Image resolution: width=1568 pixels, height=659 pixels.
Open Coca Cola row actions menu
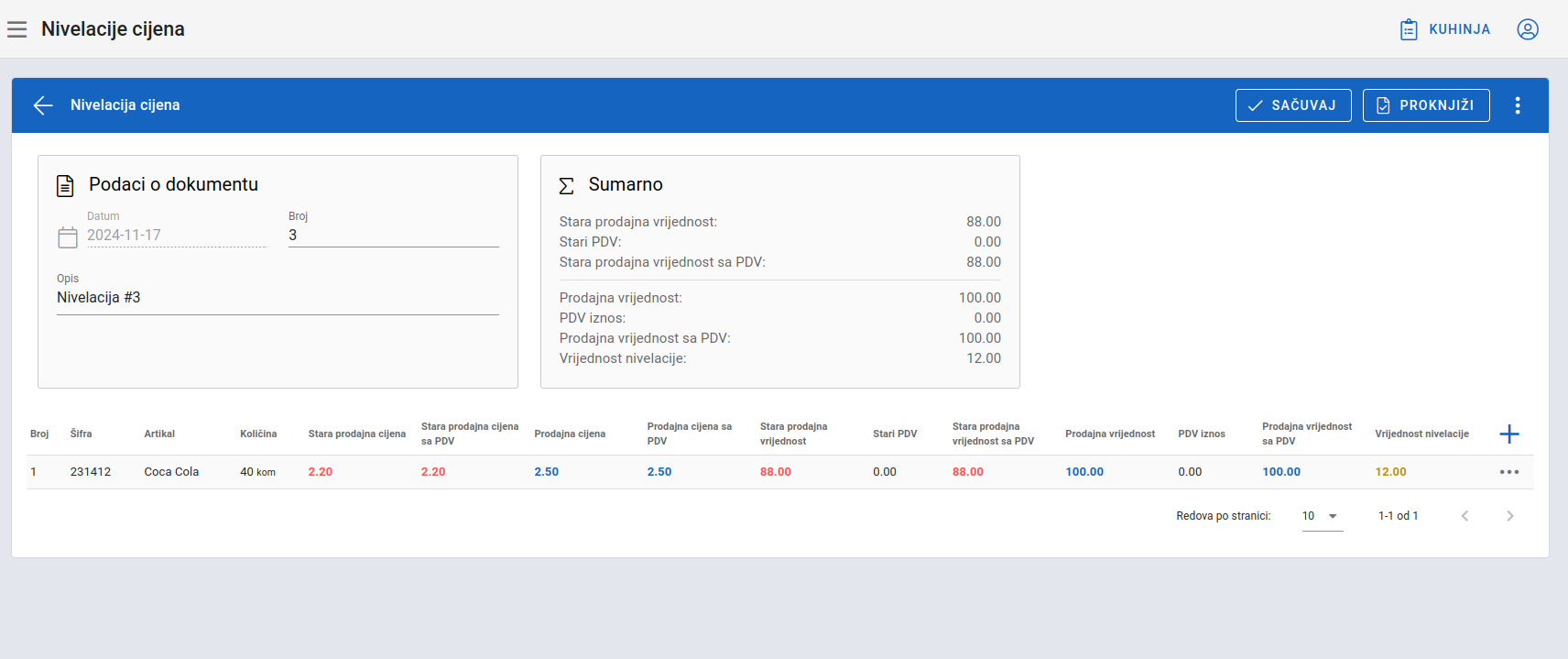(x=1509, y=472)
